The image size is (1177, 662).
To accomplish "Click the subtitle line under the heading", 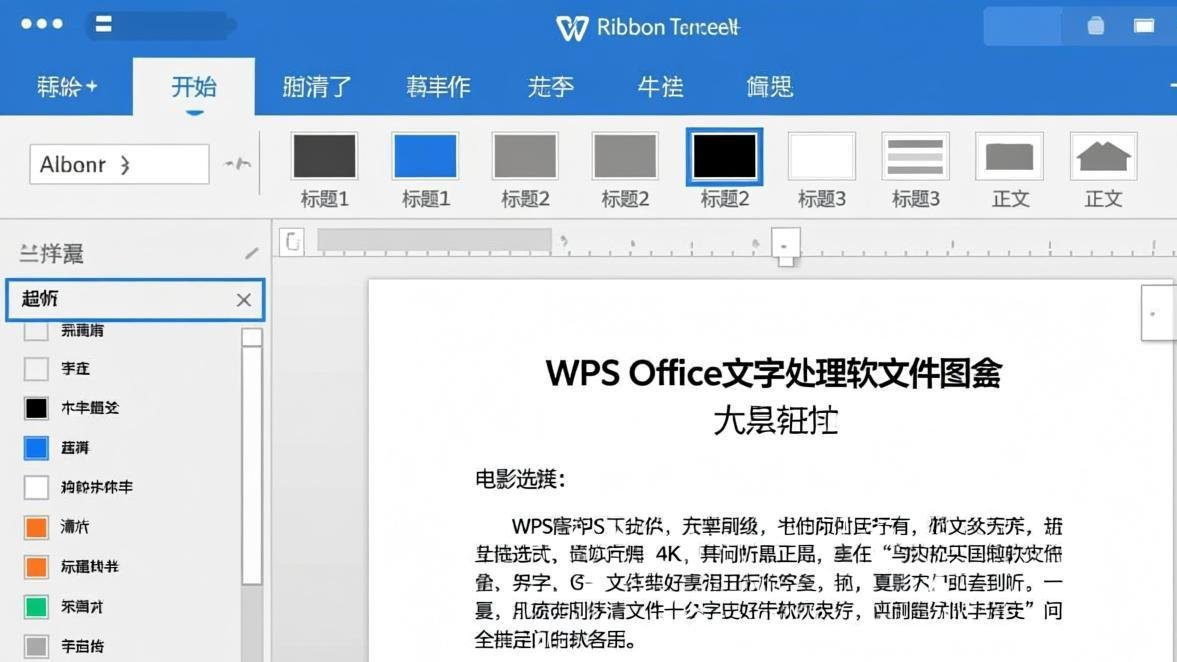I will tap(775, 420).
